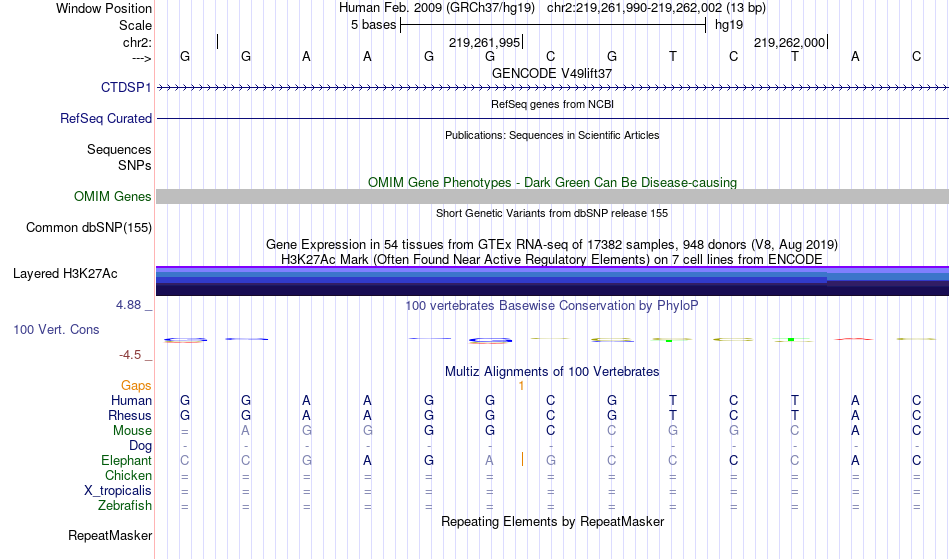
Task: Click the RepeatMasker track label
Action: (110, 535)
